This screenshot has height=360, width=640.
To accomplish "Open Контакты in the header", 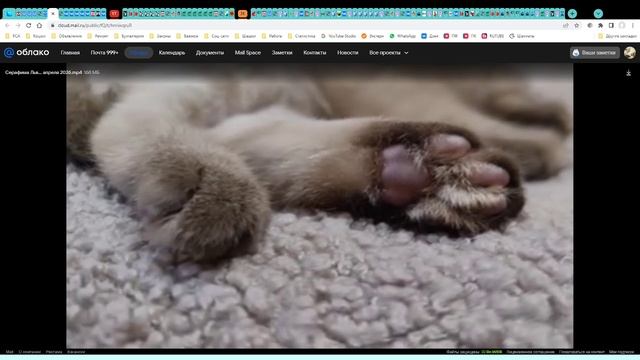I will point(315,53).
